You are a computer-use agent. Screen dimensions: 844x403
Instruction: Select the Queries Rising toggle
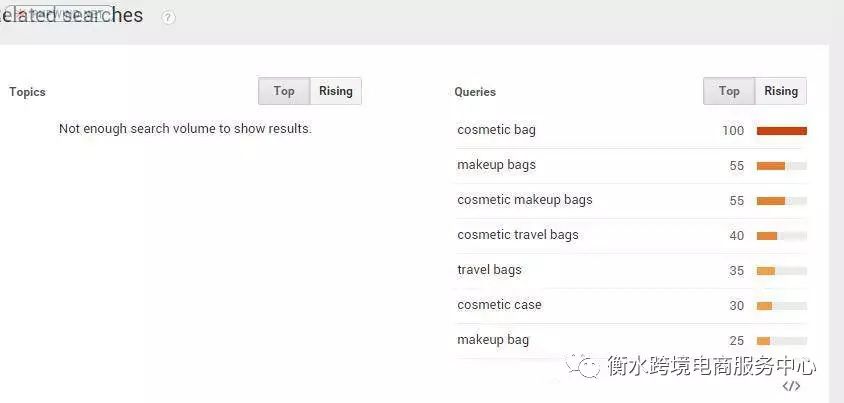[781, 91]
